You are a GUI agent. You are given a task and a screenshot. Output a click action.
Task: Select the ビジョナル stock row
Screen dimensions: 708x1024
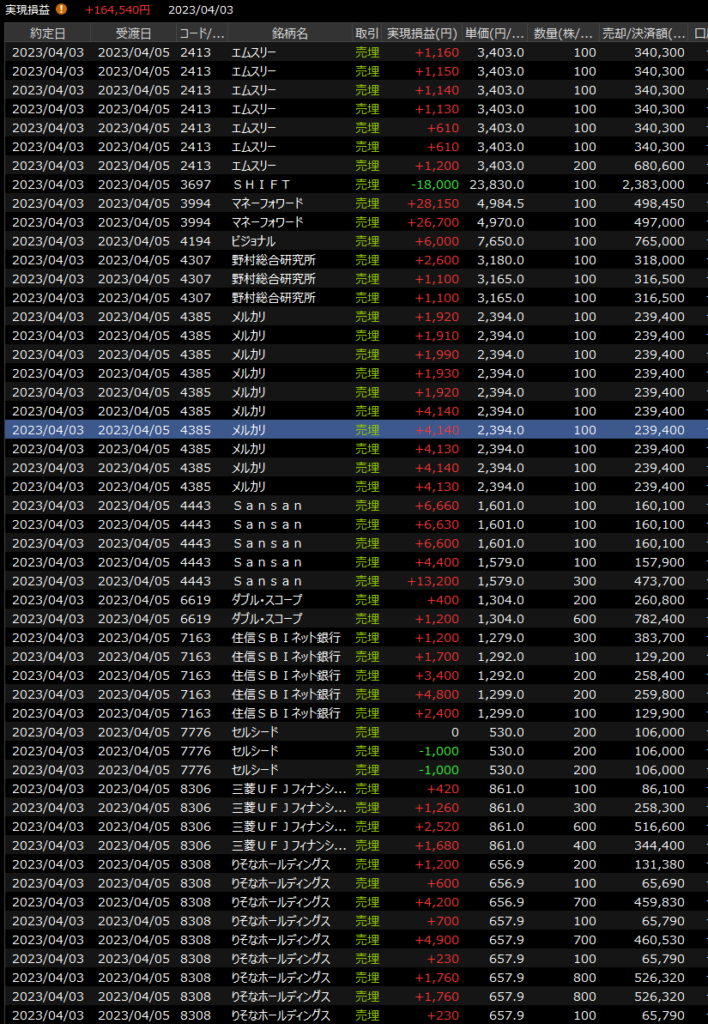350,241
